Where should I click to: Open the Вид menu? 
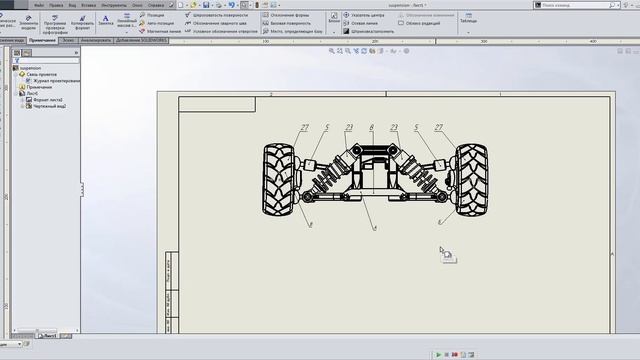(72, 5)
